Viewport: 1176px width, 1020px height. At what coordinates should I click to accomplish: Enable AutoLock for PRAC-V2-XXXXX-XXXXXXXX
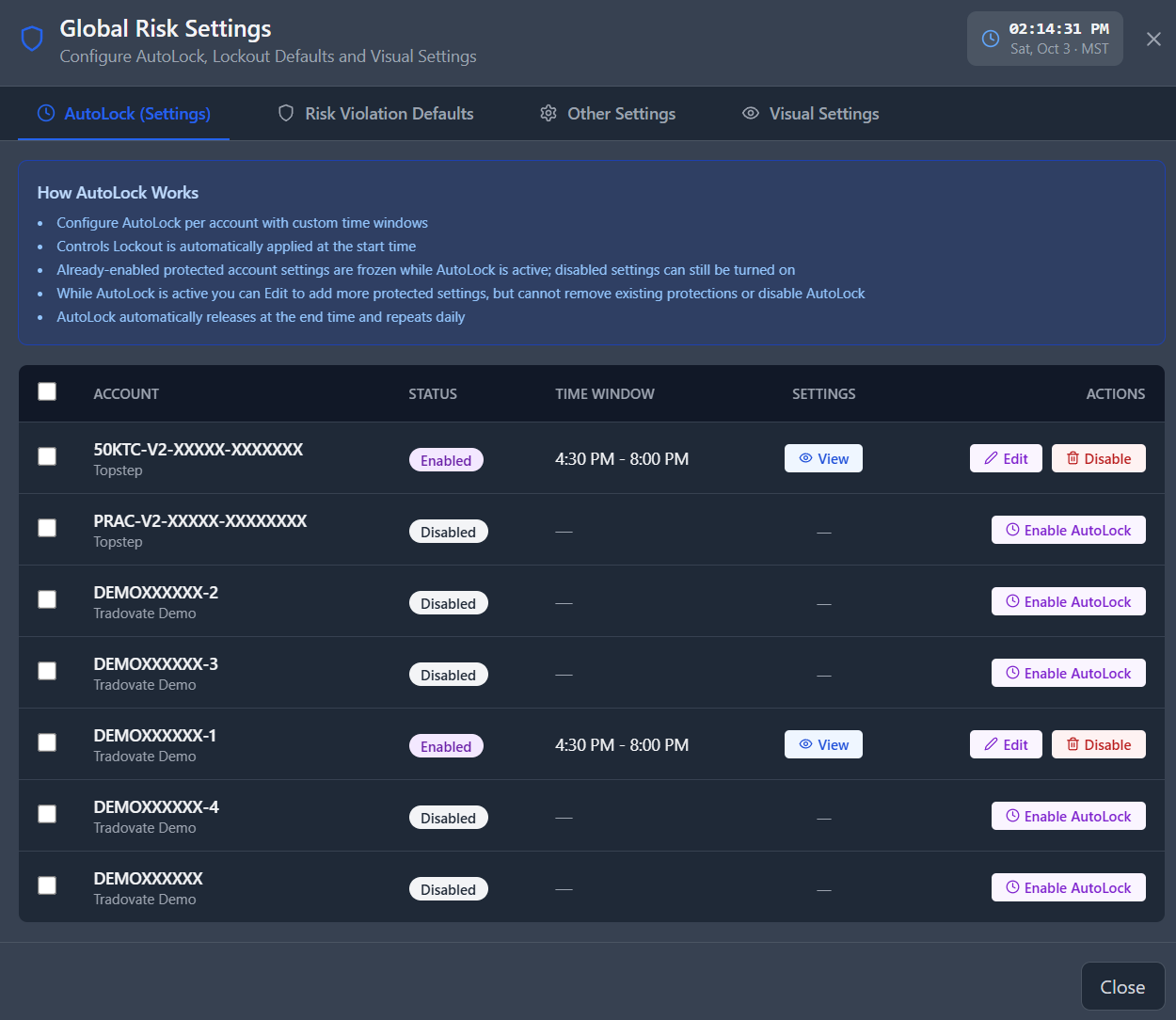click(x=1069, y=530)
